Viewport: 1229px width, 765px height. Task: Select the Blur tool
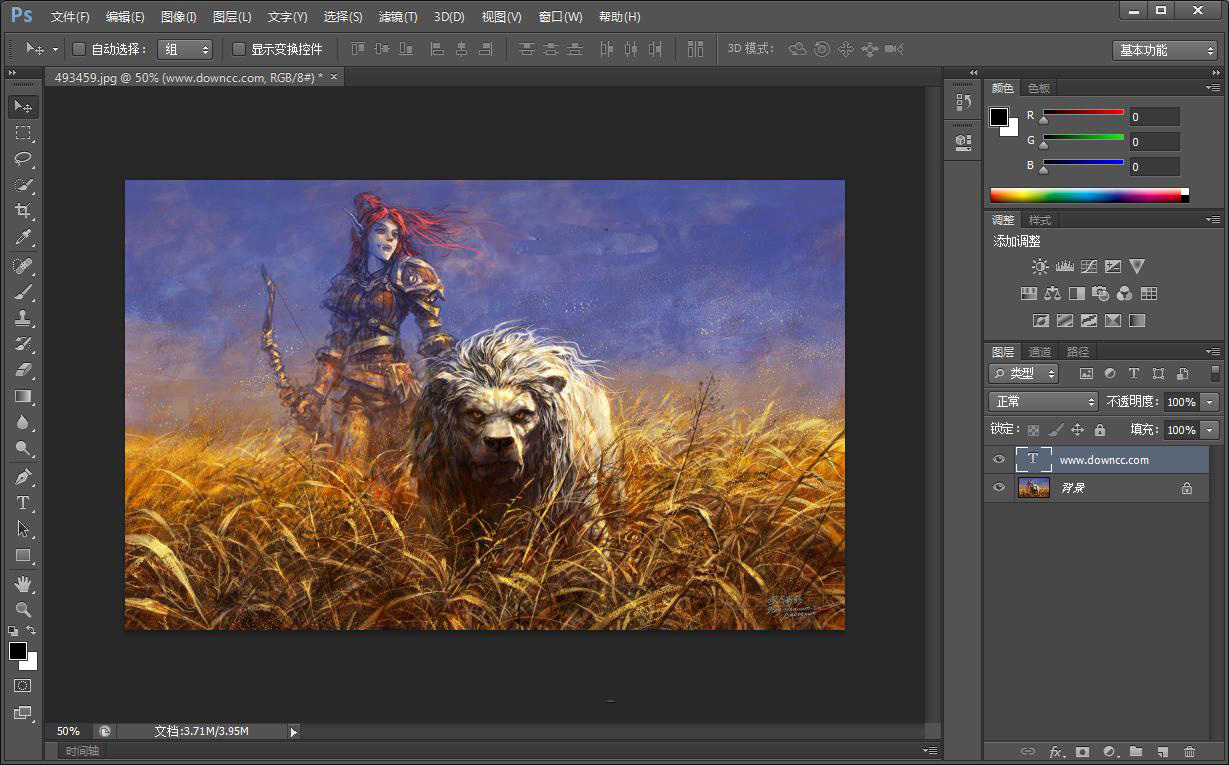pyautogui.click(x=23, y=422)
